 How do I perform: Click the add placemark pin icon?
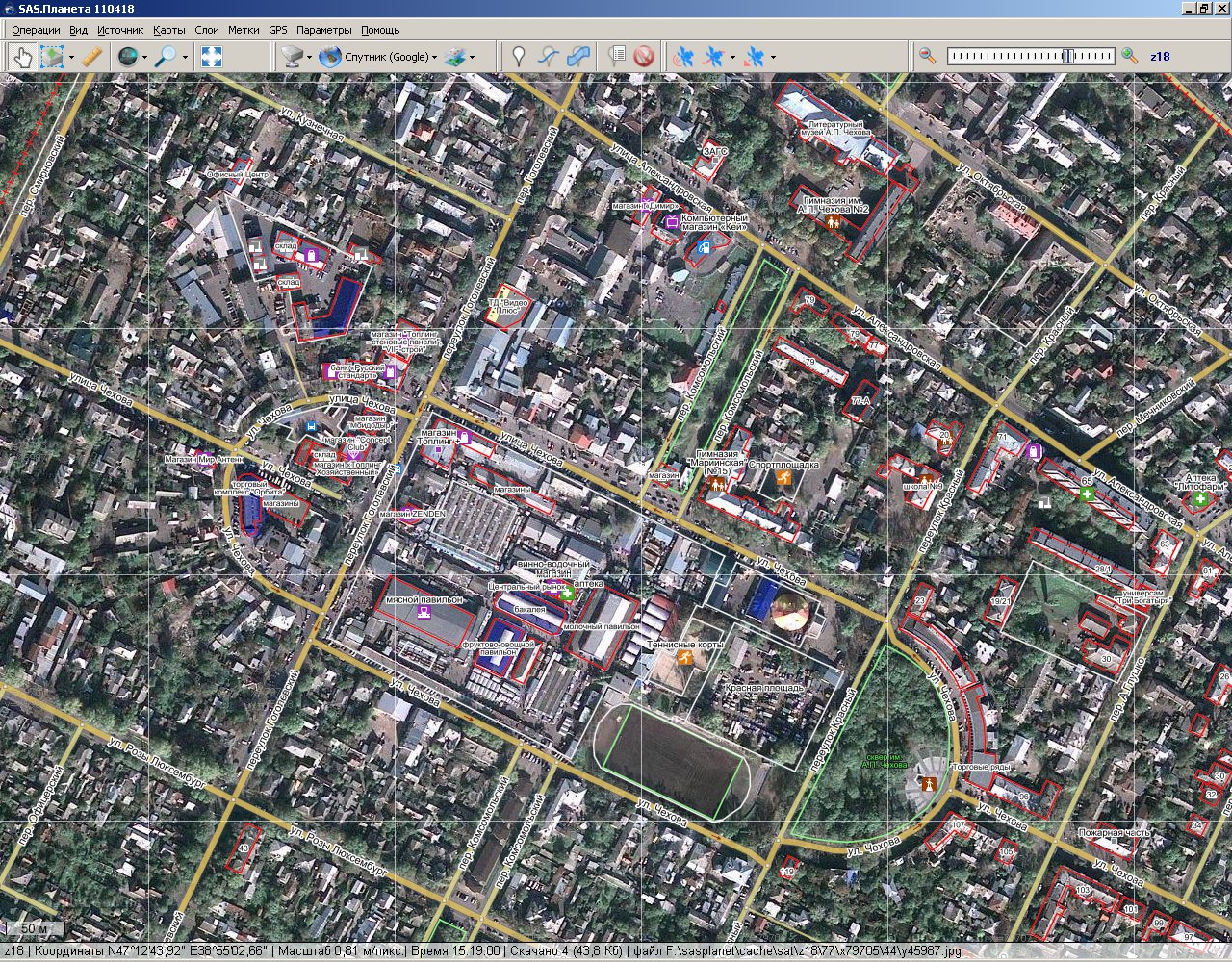pos(519,57)
